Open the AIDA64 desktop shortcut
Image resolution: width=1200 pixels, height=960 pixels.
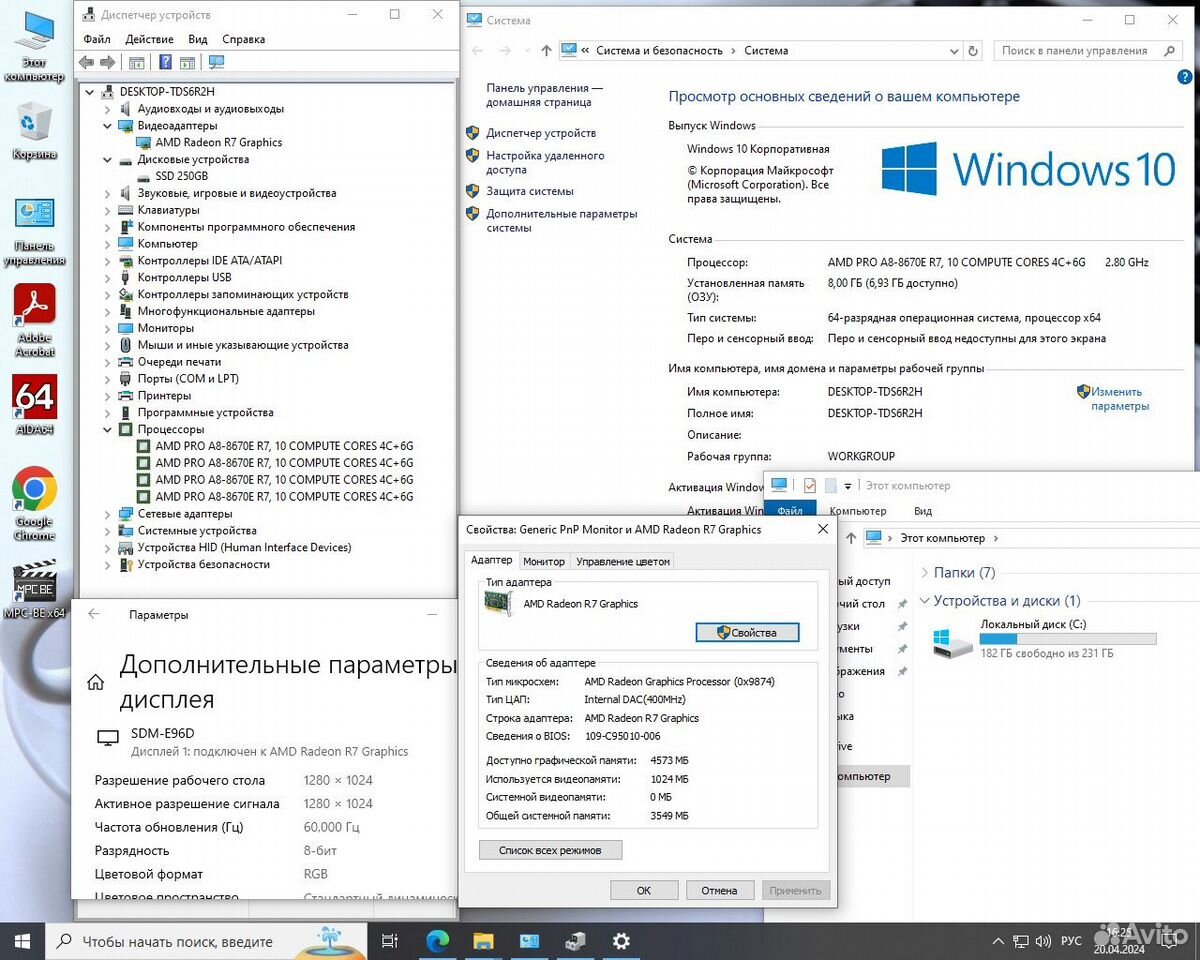34,405
